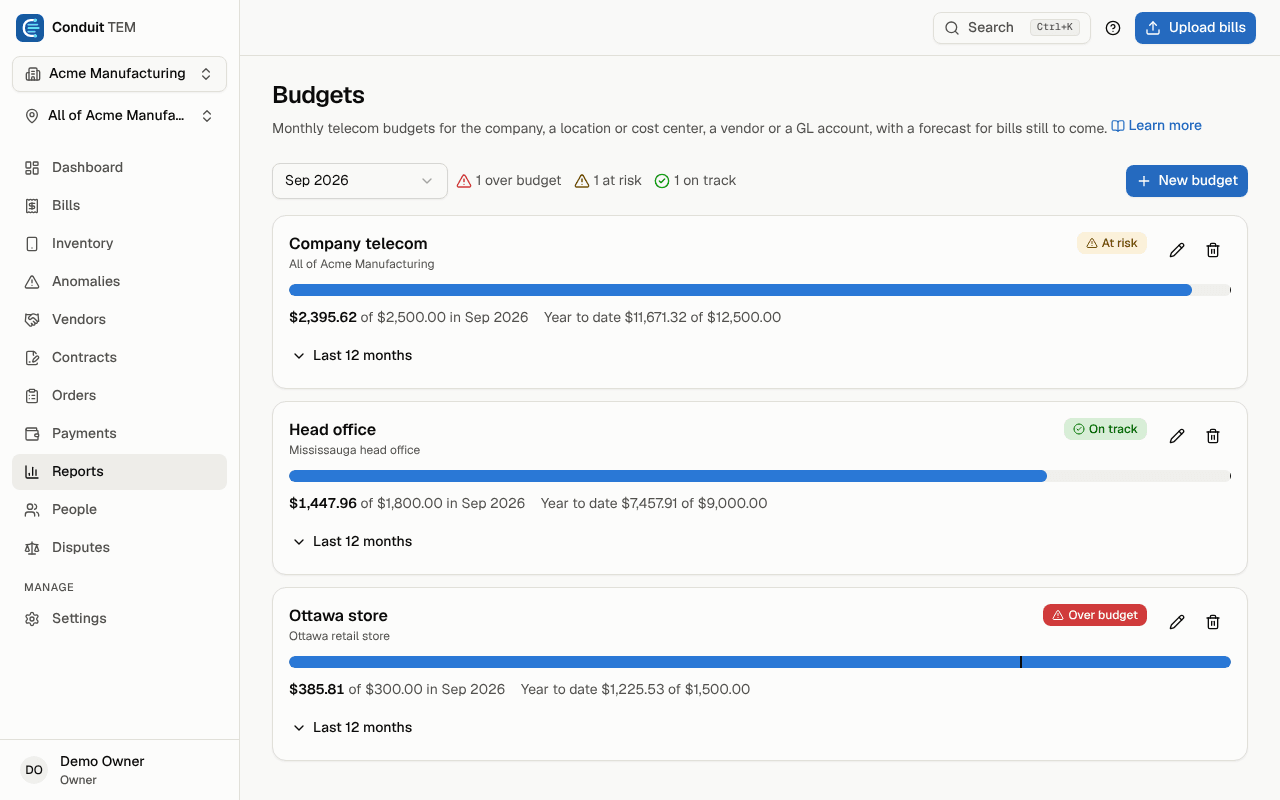
Task: Click the $1,447.96 amount
Action: [323, 504]
